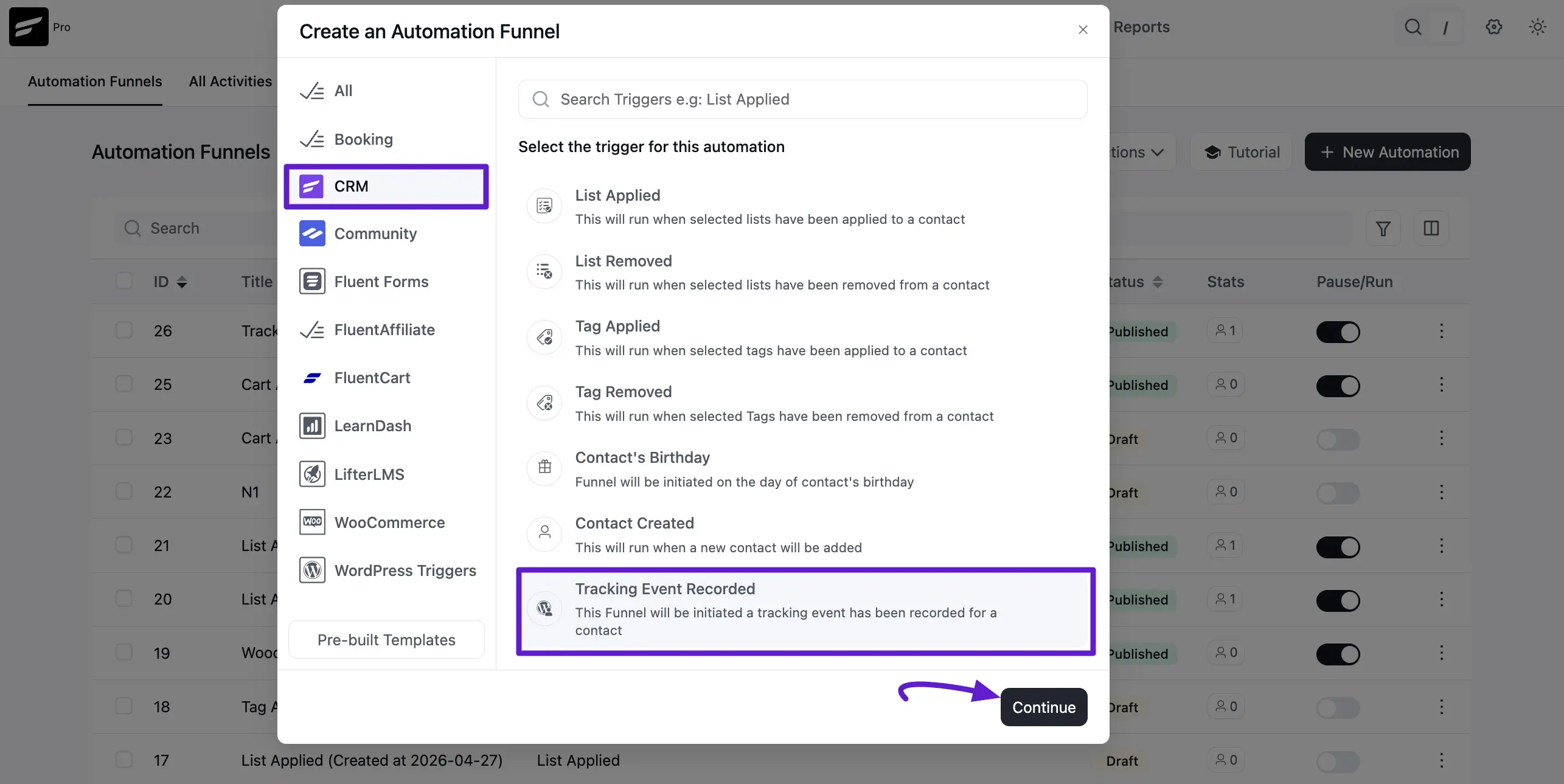The height and width of the screenshot is (784, 1564).
Task: Select the LifterLMS trigger category
Action: point(386,474)
